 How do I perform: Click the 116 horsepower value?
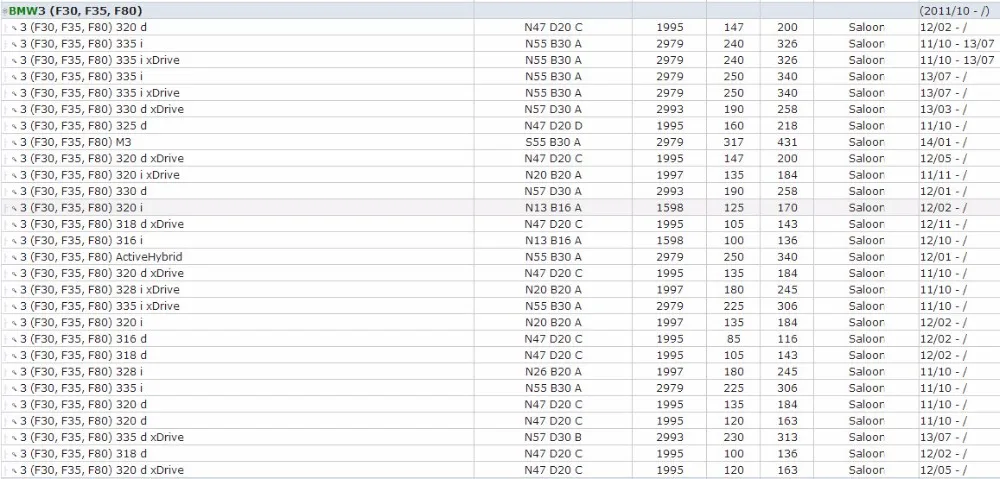tap(787, 339)
